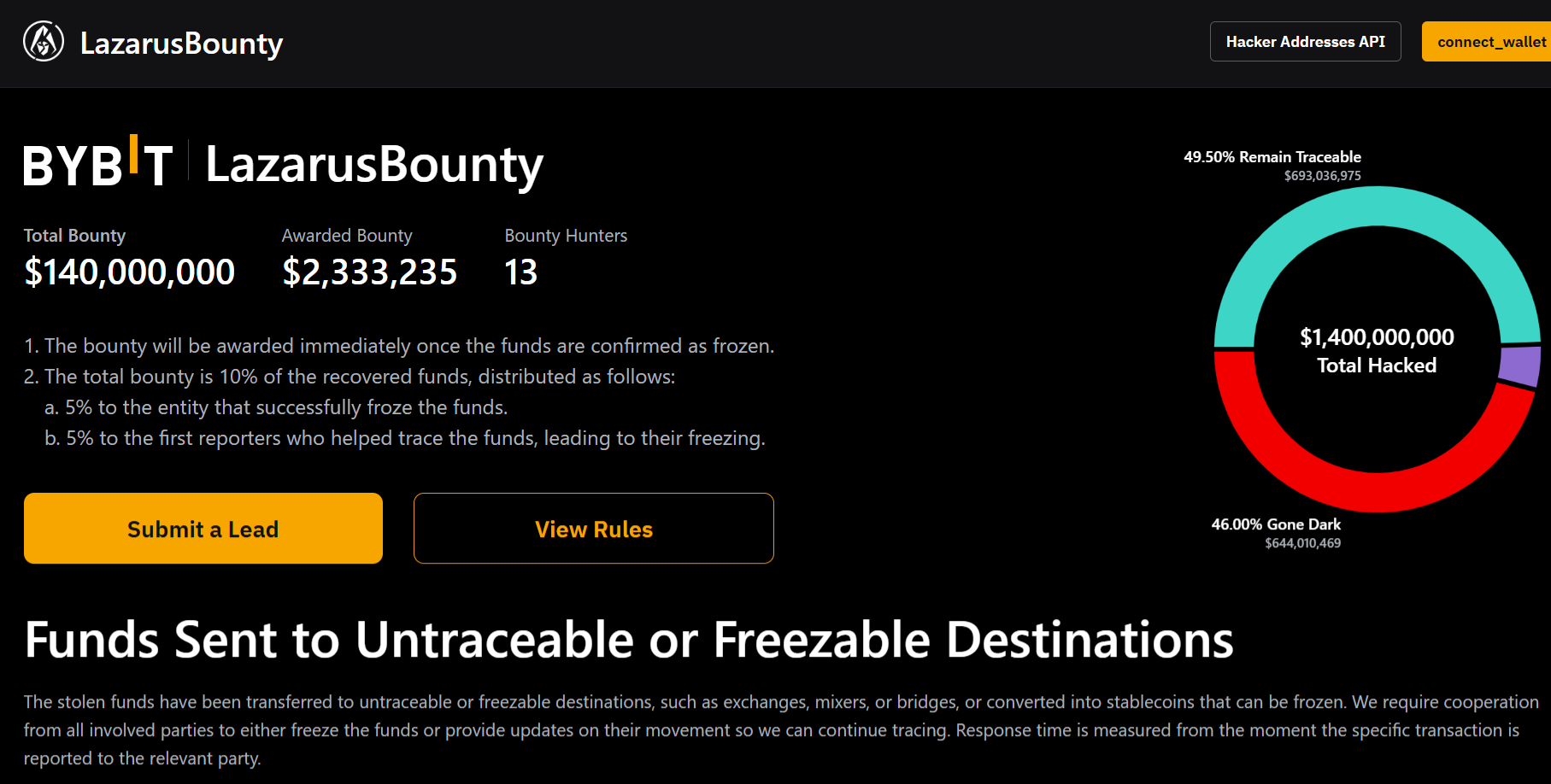Click the Funds Sent to Untraceable heading

click(629, 640)
